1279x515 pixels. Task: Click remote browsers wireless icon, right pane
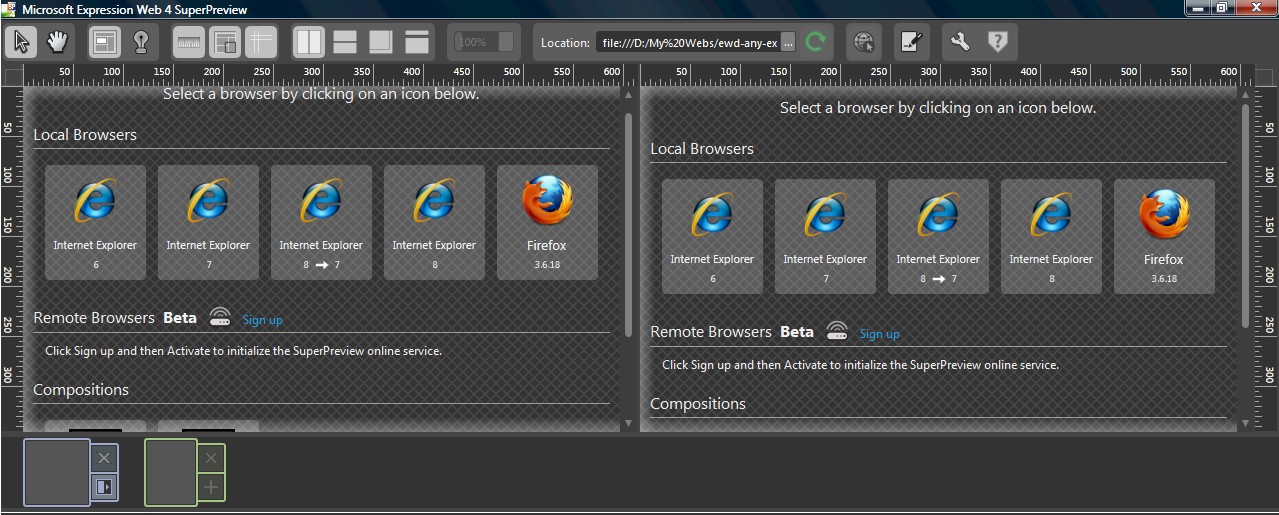[x=837, y=332]
